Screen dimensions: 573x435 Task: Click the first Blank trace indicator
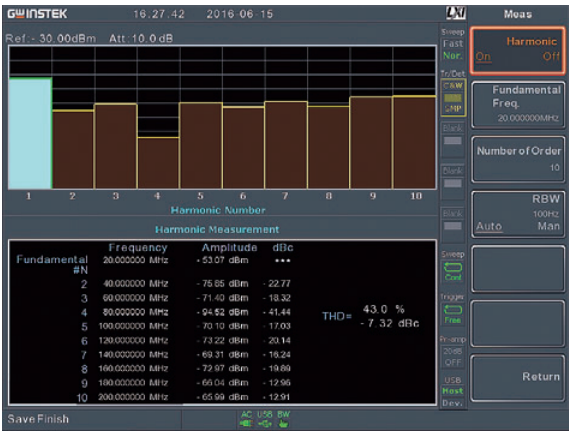[x=453, y=140]
